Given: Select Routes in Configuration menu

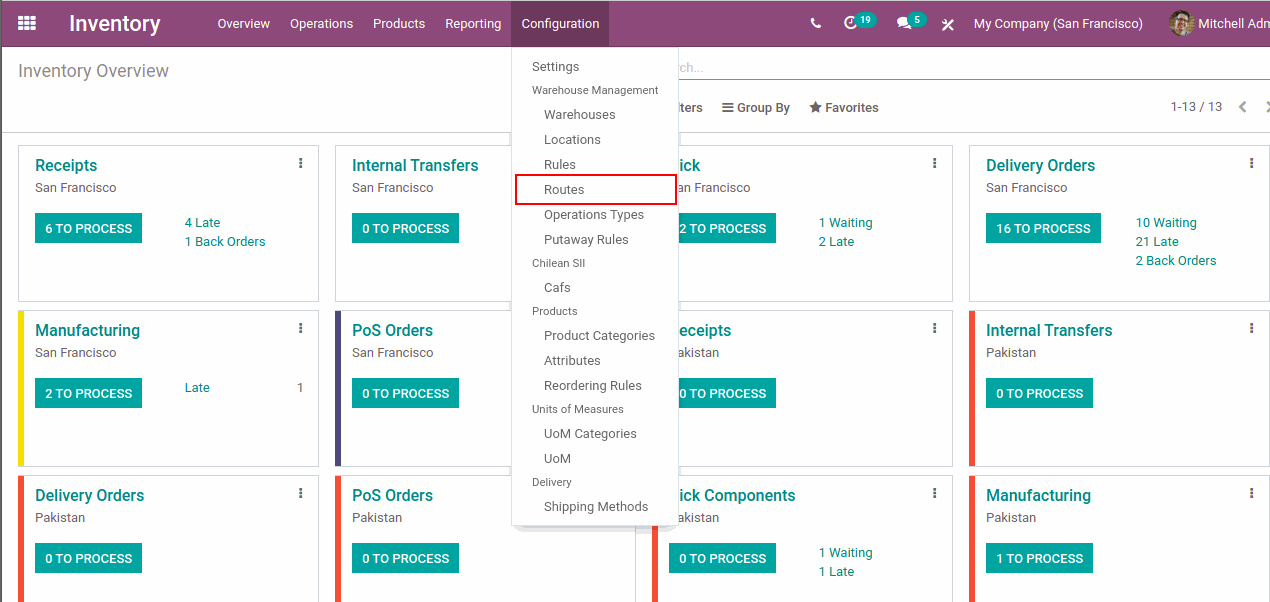Looking at the screenshot, I should pyautogui.click(x=564, y=190).
